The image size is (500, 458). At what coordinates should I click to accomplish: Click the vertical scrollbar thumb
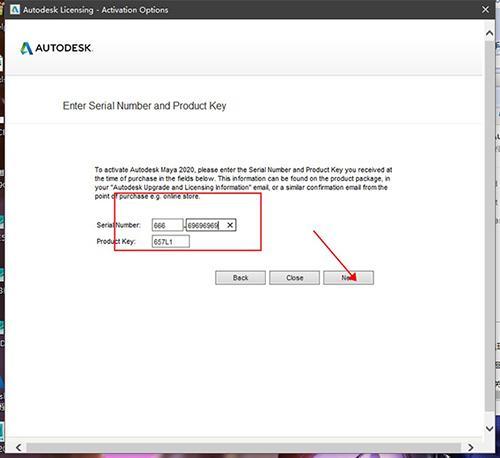[489, 227]
